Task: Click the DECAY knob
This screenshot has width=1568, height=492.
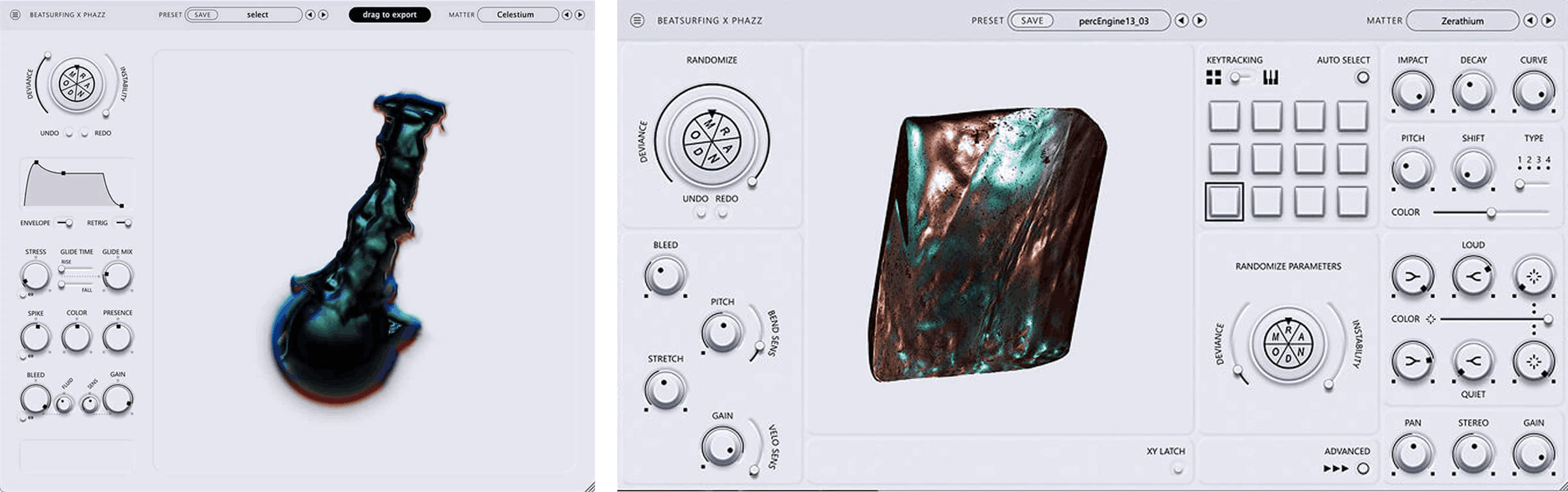Action: click(x=1473, y=90)
